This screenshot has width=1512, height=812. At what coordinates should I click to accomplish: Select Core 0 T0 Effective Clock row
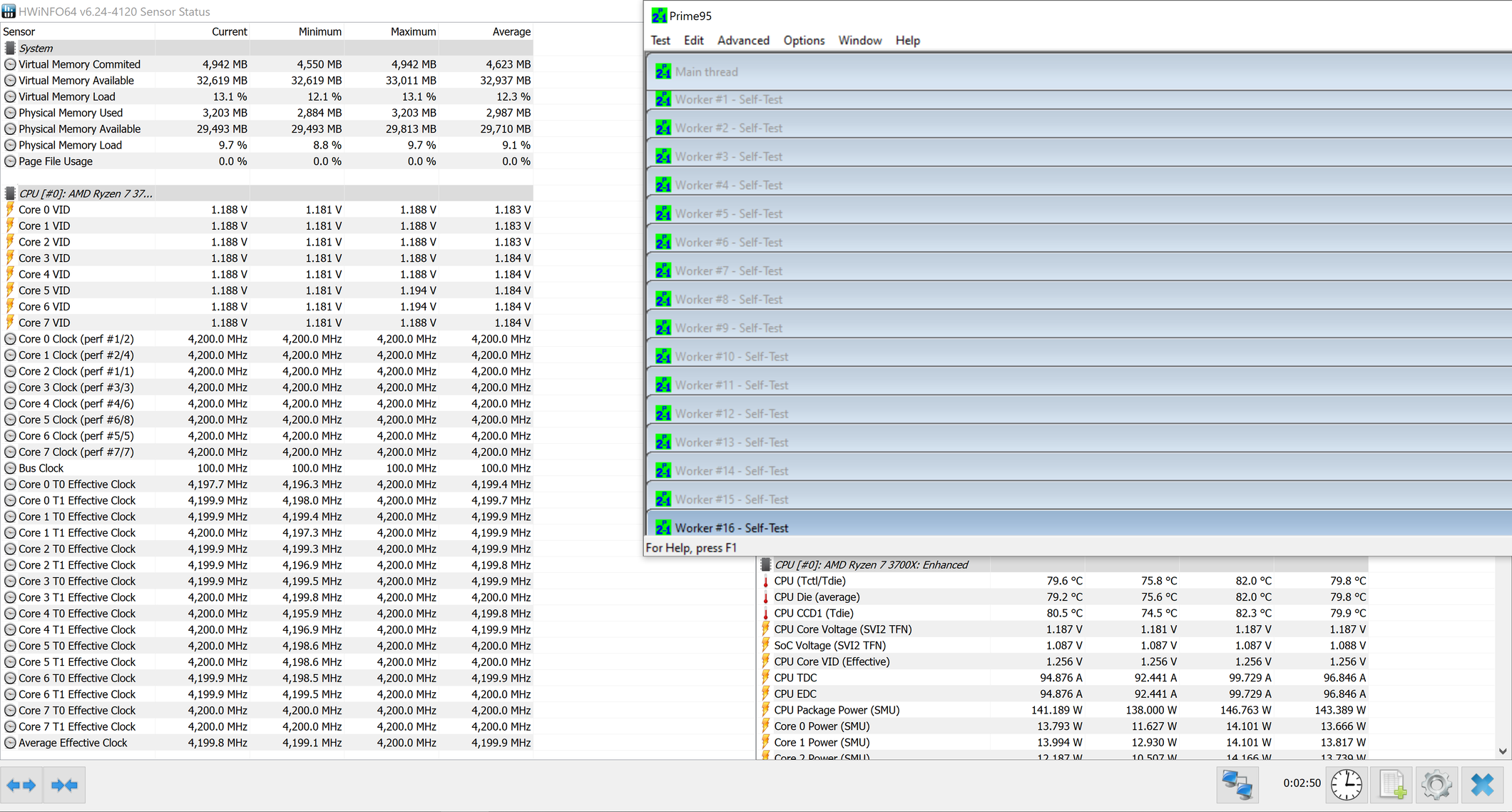[267, 484]
